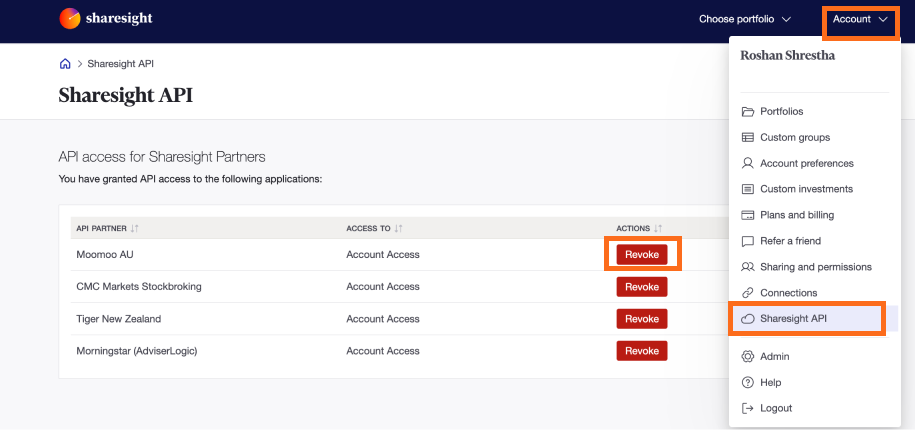This screenshot has height=430, width=917.
Task: Revoke access for Moomoo AU
Action: pyautogui.click(x=642, y=254)
